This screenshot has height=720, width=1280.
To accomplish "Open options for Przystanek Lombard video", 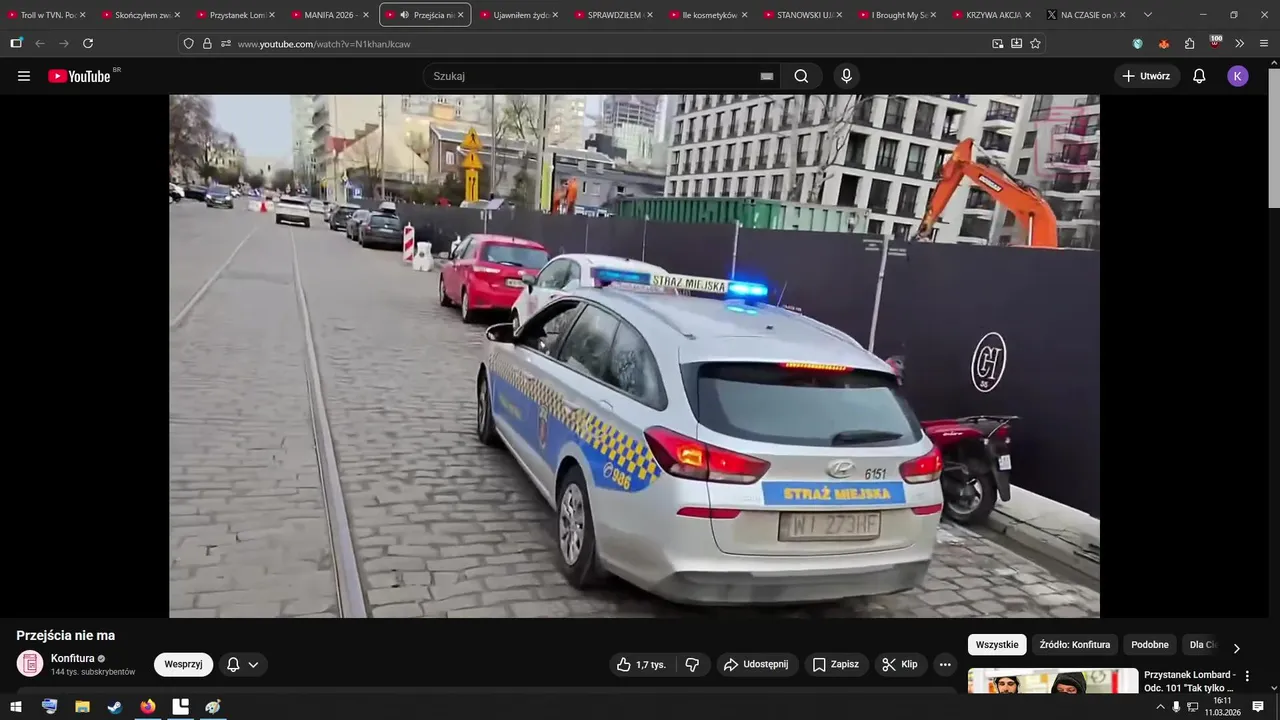I will (x=1247, y=677).
